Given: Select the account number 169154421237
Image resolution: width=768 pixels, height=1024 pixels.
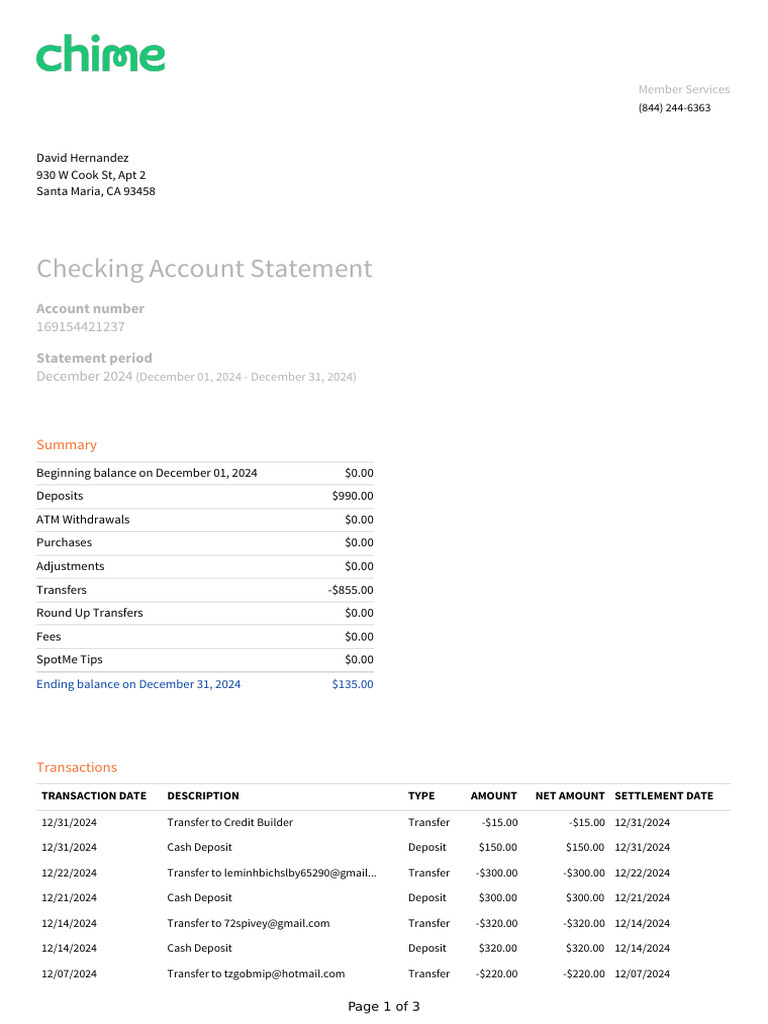Looking at the screenshot, I should [81, 327].
